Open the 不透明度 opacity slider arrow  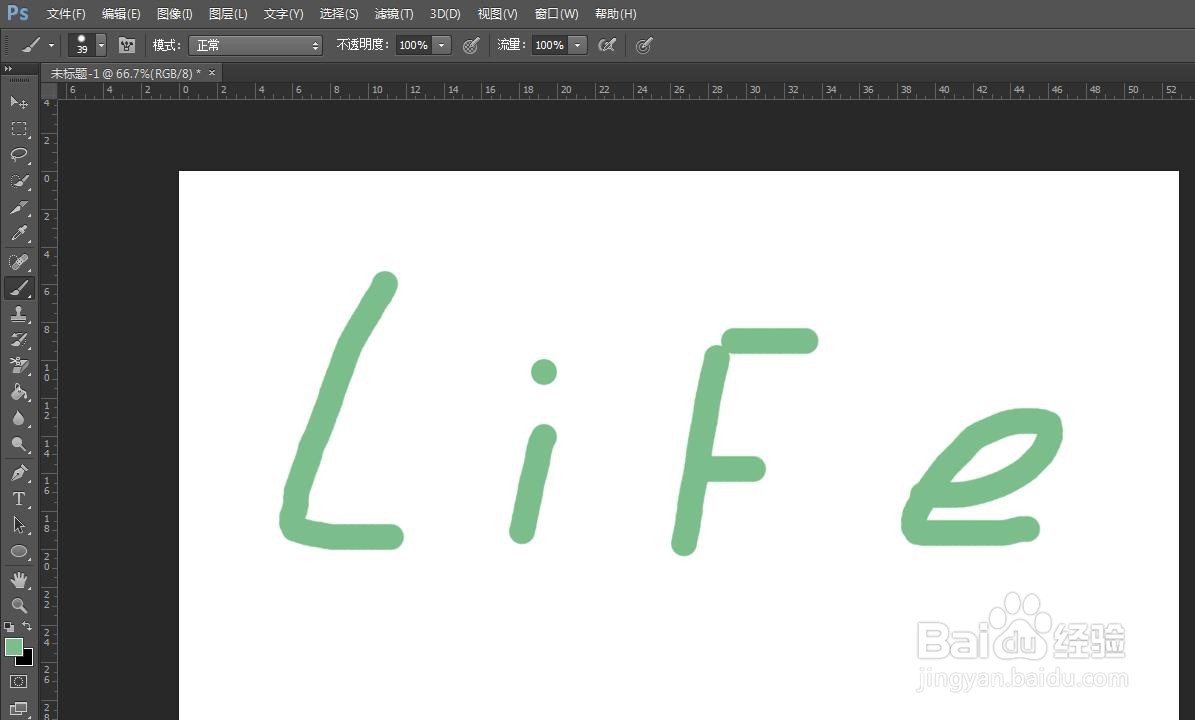[x=441, y=46]
